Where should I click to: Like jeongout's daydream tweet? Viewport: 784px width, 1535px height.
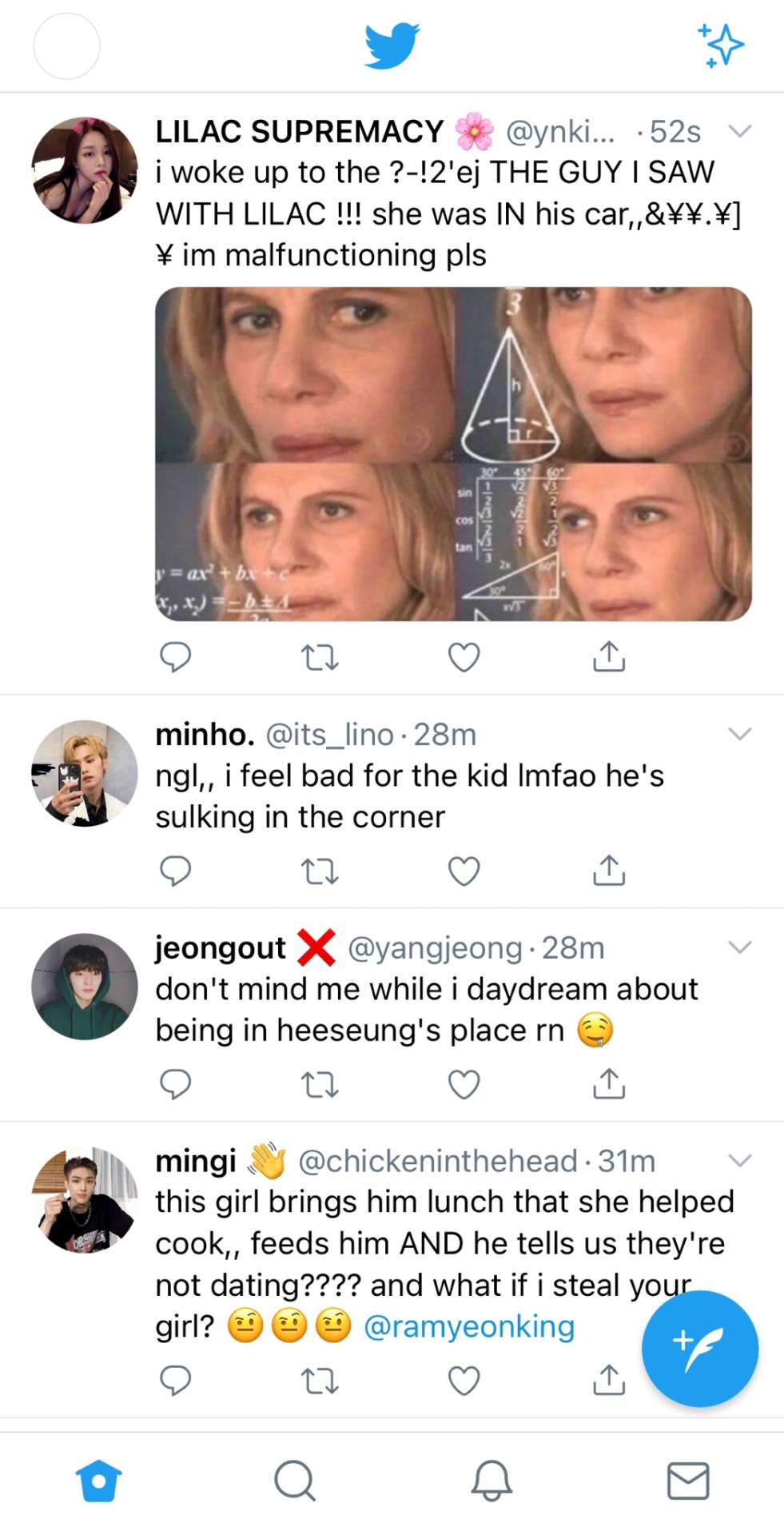pyautogui.click(x=464, y=1084)
